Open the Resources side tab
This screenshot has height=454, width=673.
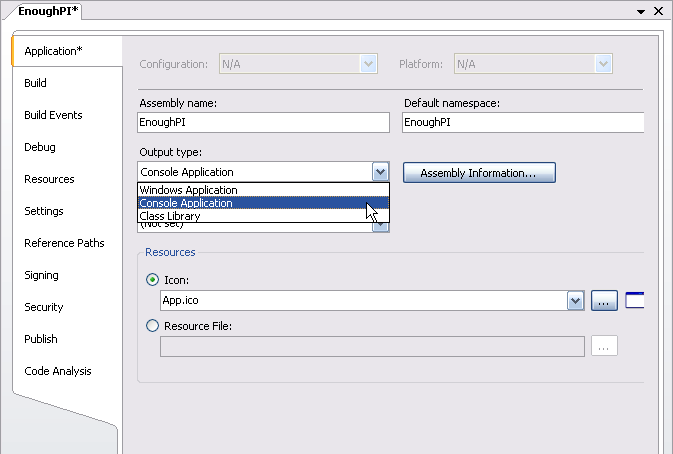[x=49, y=179]
